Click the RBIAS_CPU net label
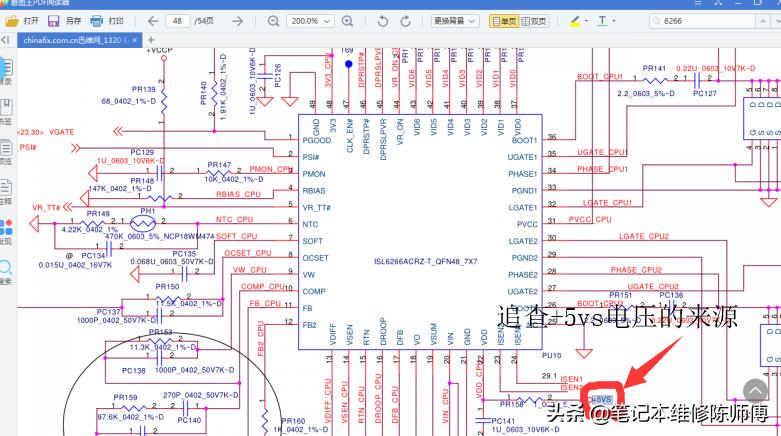781x436 pixels. (x=238, y=194)
